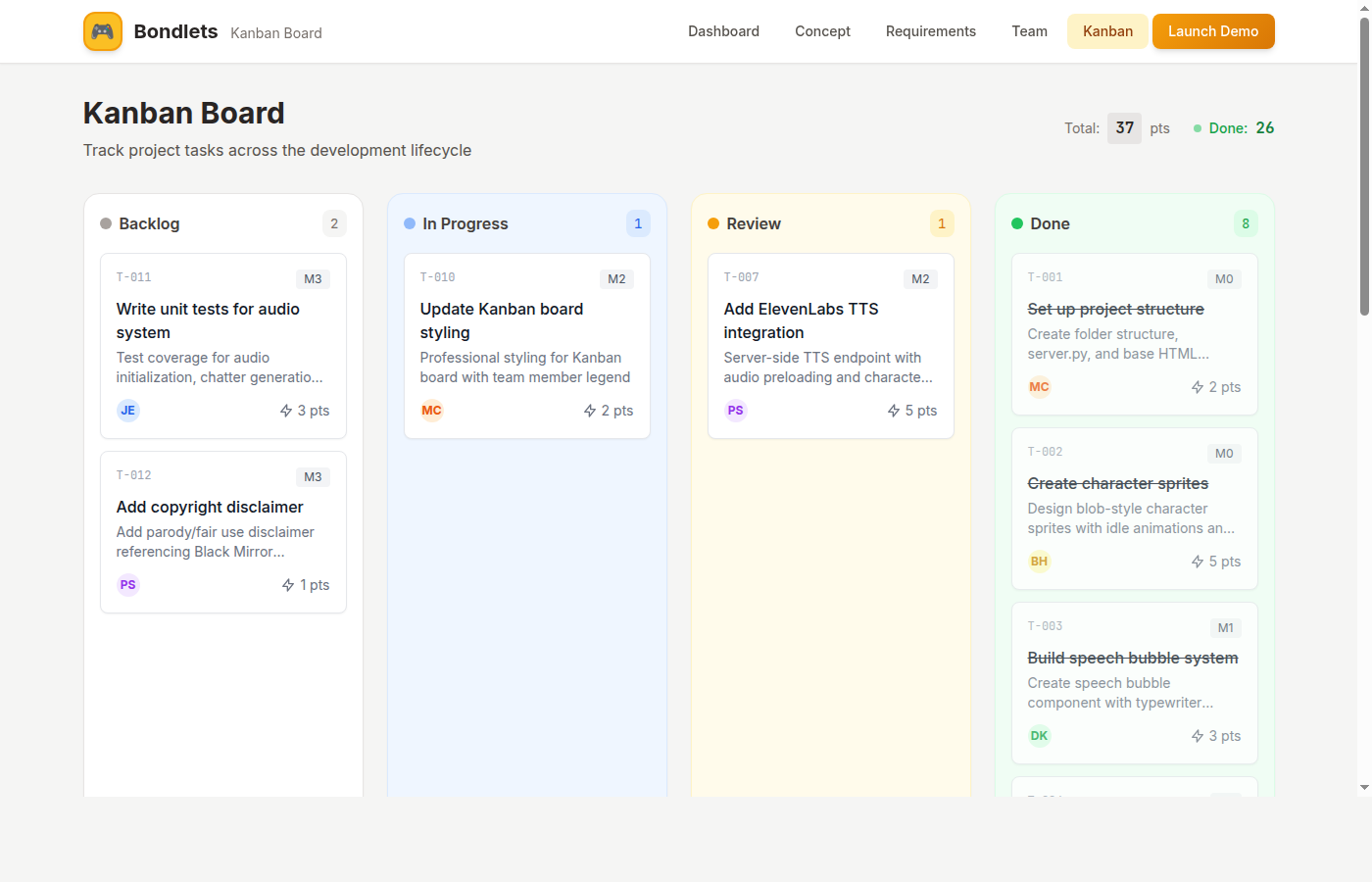Click the gray Backlog status dot
This screenshot has height=882, width=1372.
pos(106,223)
